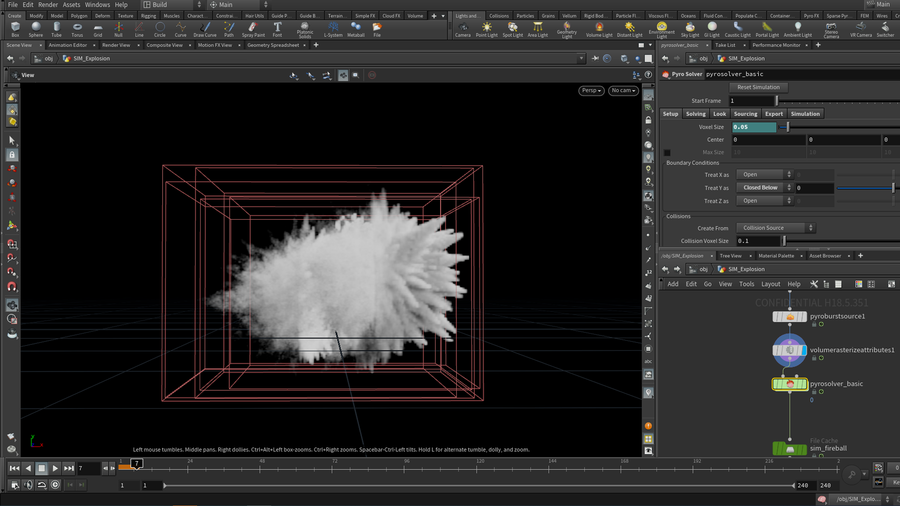Open the Treat Y as Closed Below dropdown
The width and height of the screenshot is (900, 506).
tap(764, 188)
